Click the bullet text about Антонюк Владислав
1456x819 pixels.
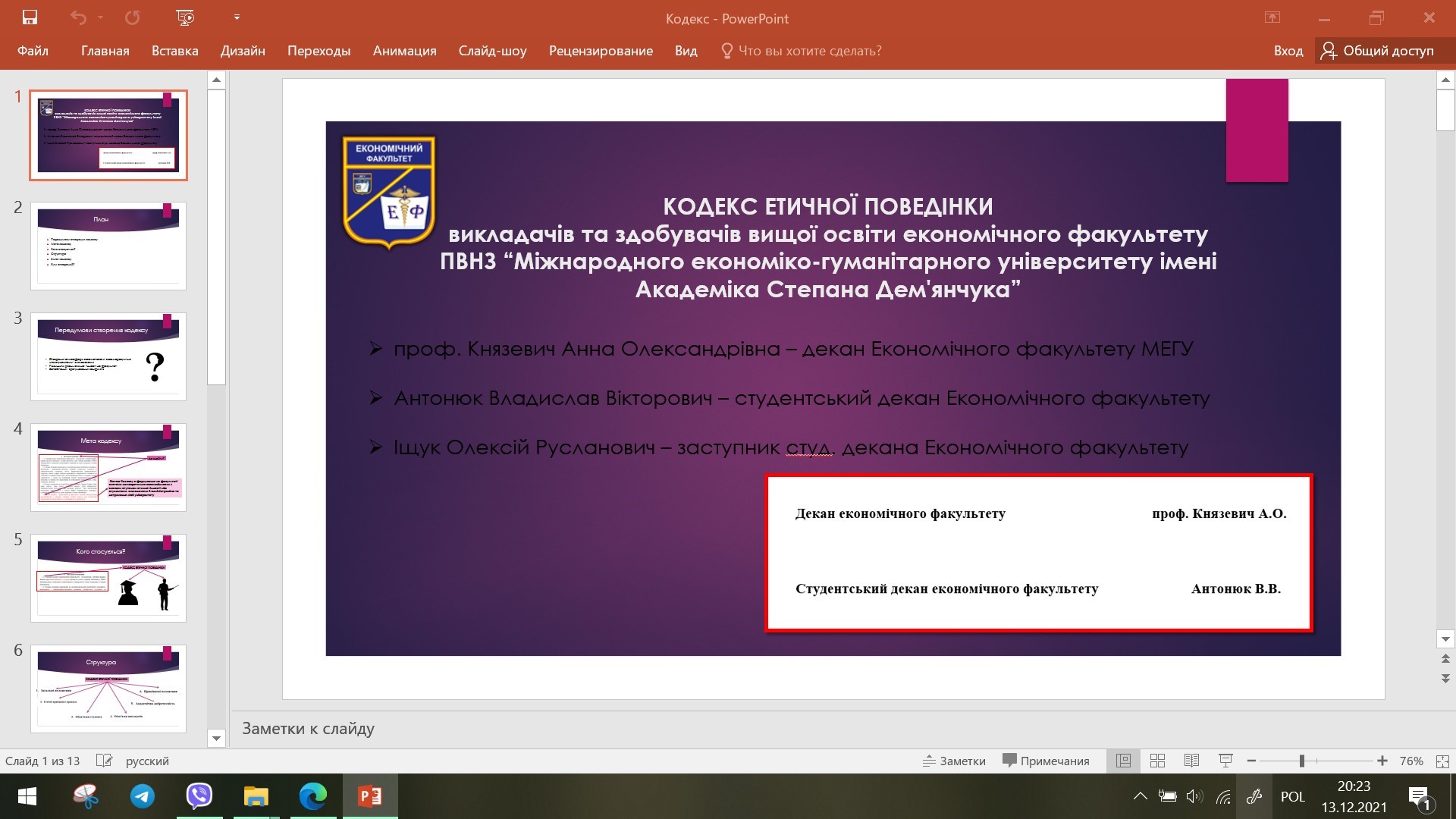802,398
